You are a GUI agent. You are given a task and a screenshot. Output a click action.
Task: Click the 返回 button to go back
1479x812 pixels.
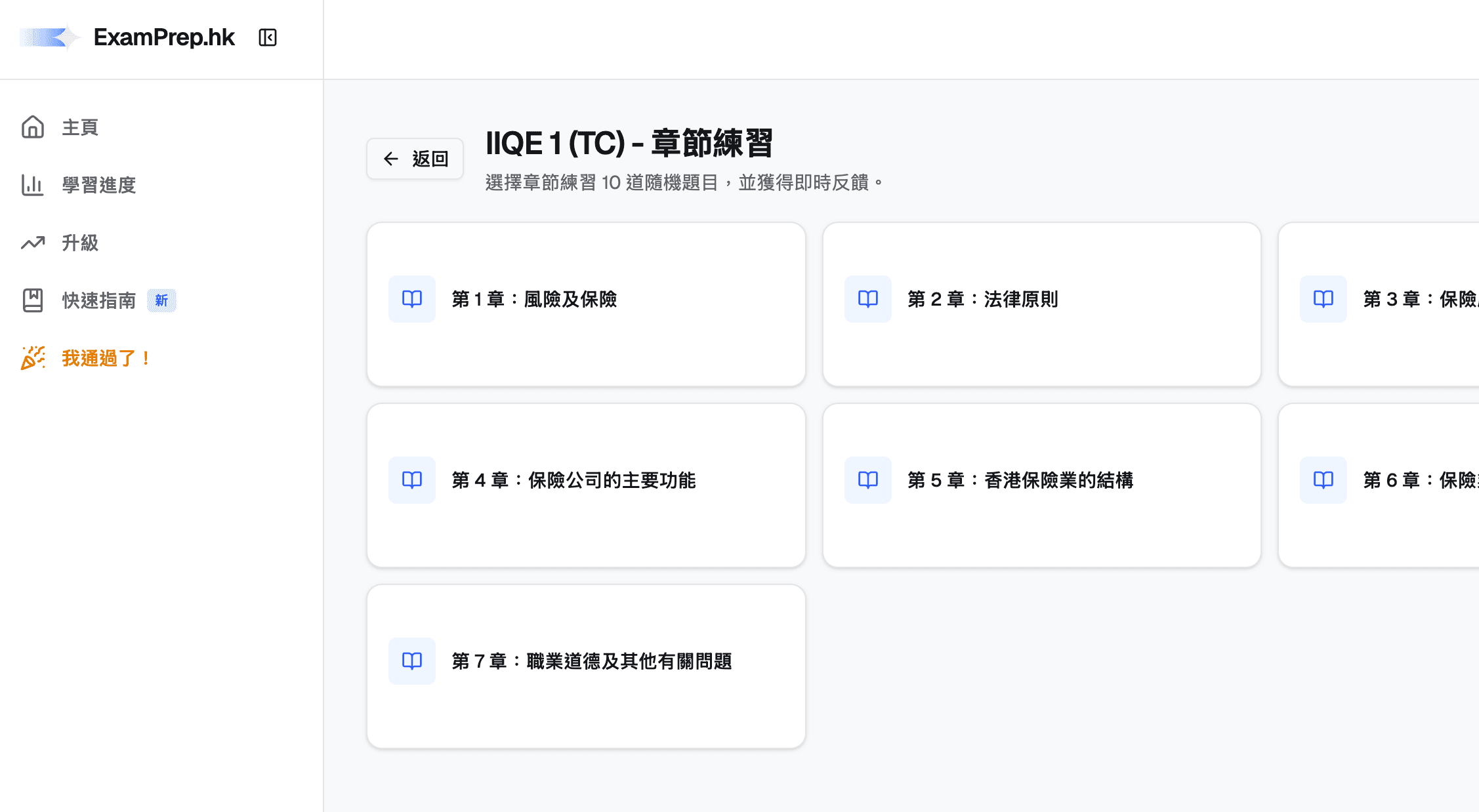(x=415, y=158)
